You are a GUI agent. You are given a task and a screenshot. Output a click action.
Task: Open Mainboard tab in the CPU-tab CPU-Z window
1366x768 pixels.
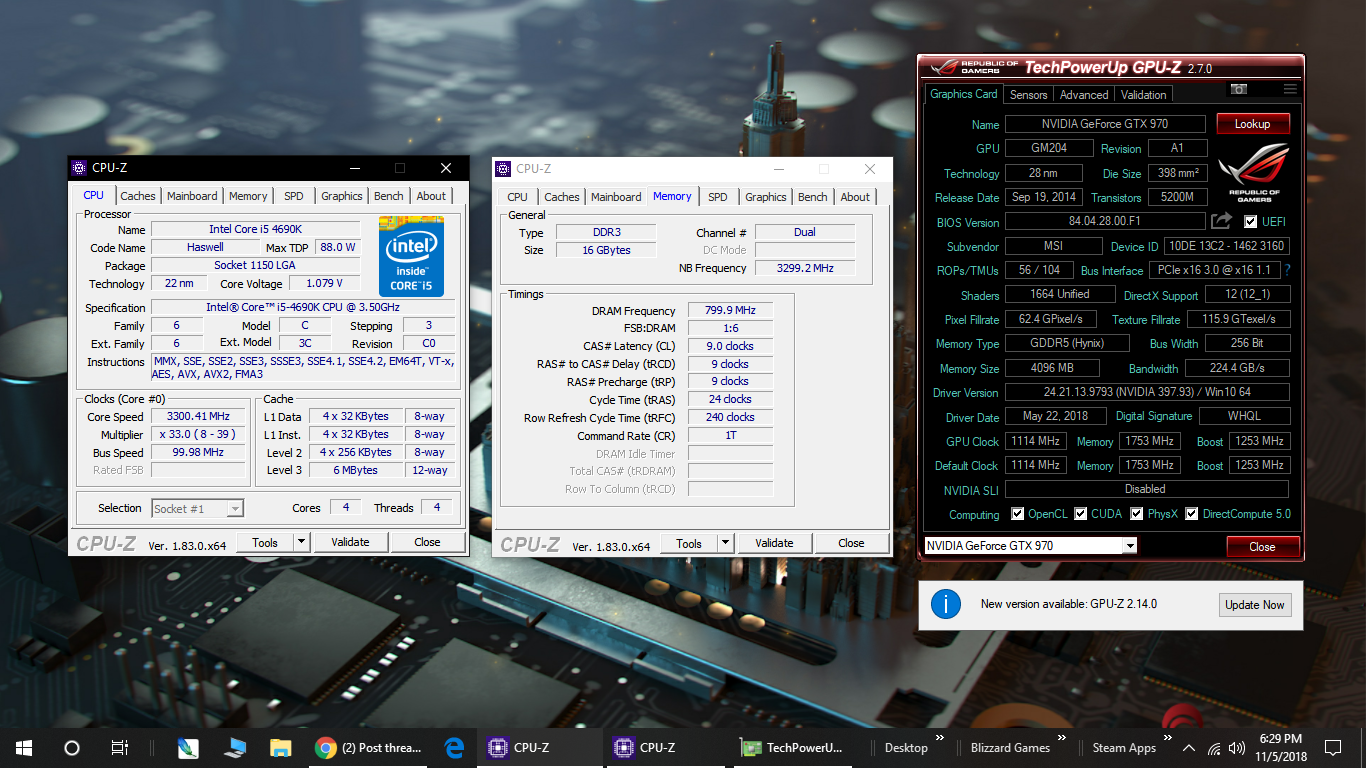click(x=192, y=196)
